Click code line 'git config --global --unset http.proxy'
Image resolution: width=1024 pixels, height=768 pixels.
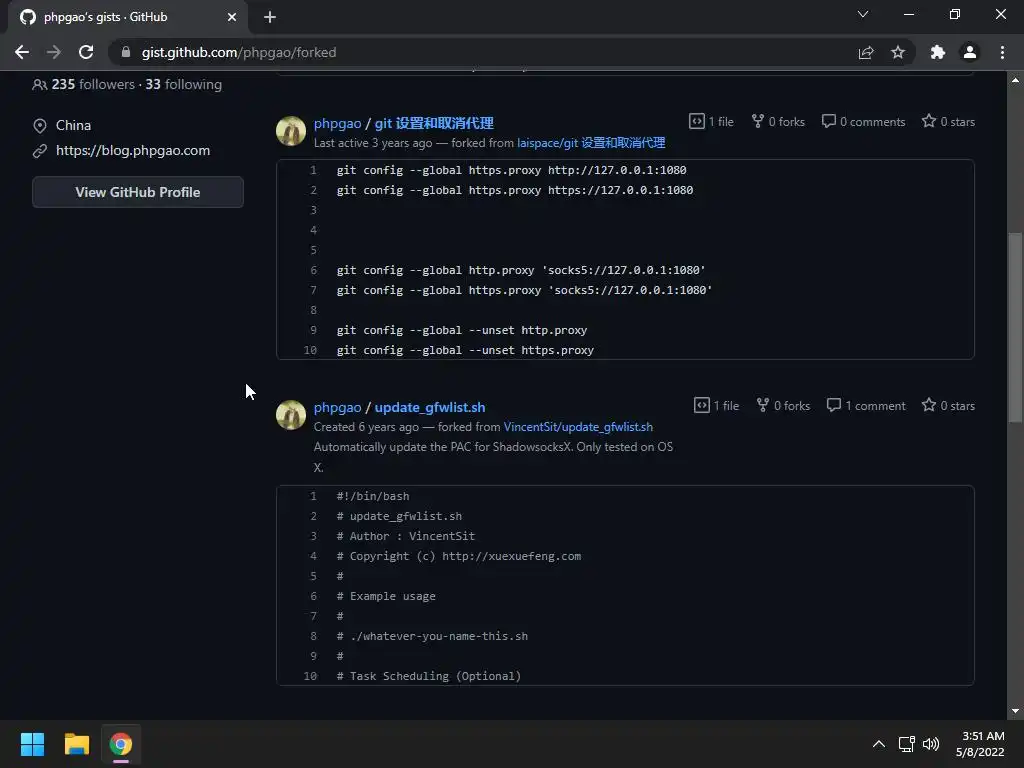coord(462,330)
